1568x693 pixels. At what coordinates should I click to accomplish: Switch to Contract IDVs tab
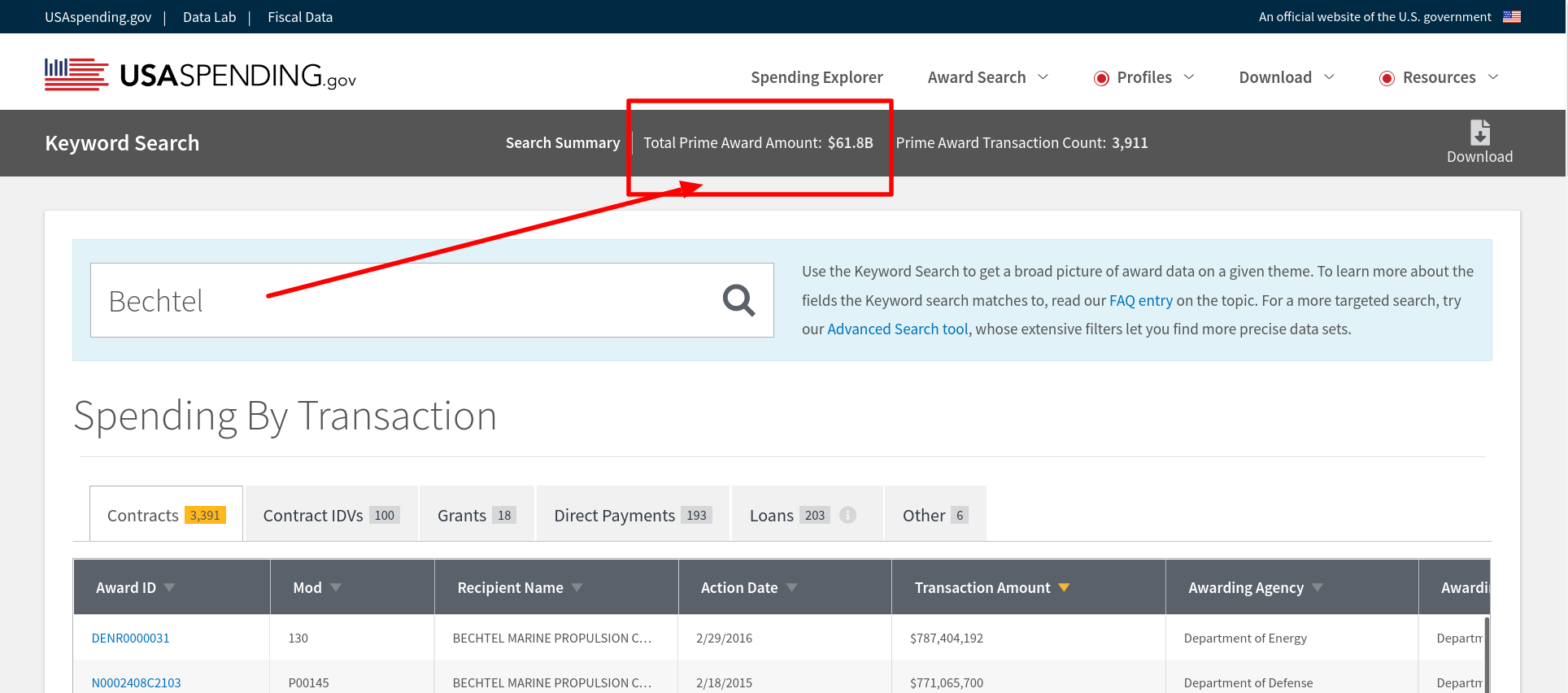[x=332, y=514]
